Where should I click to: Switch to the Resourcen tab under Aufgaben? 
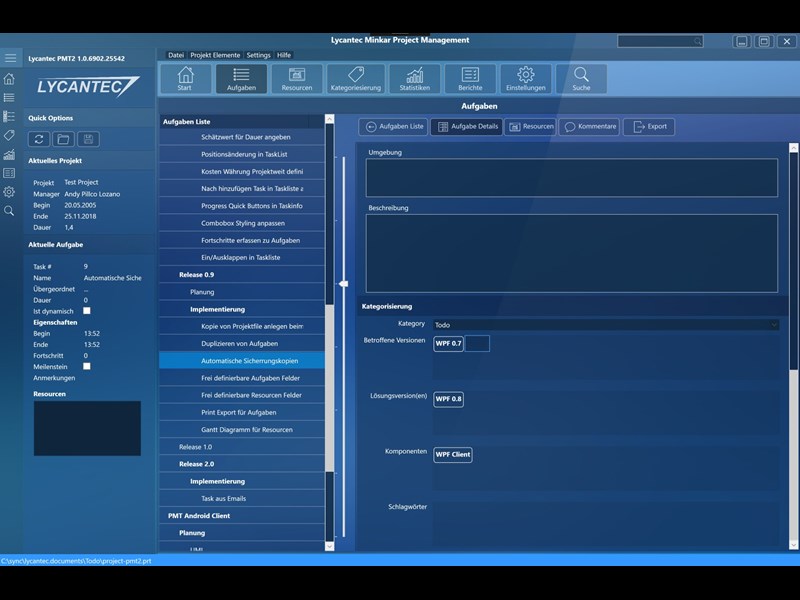530,127
